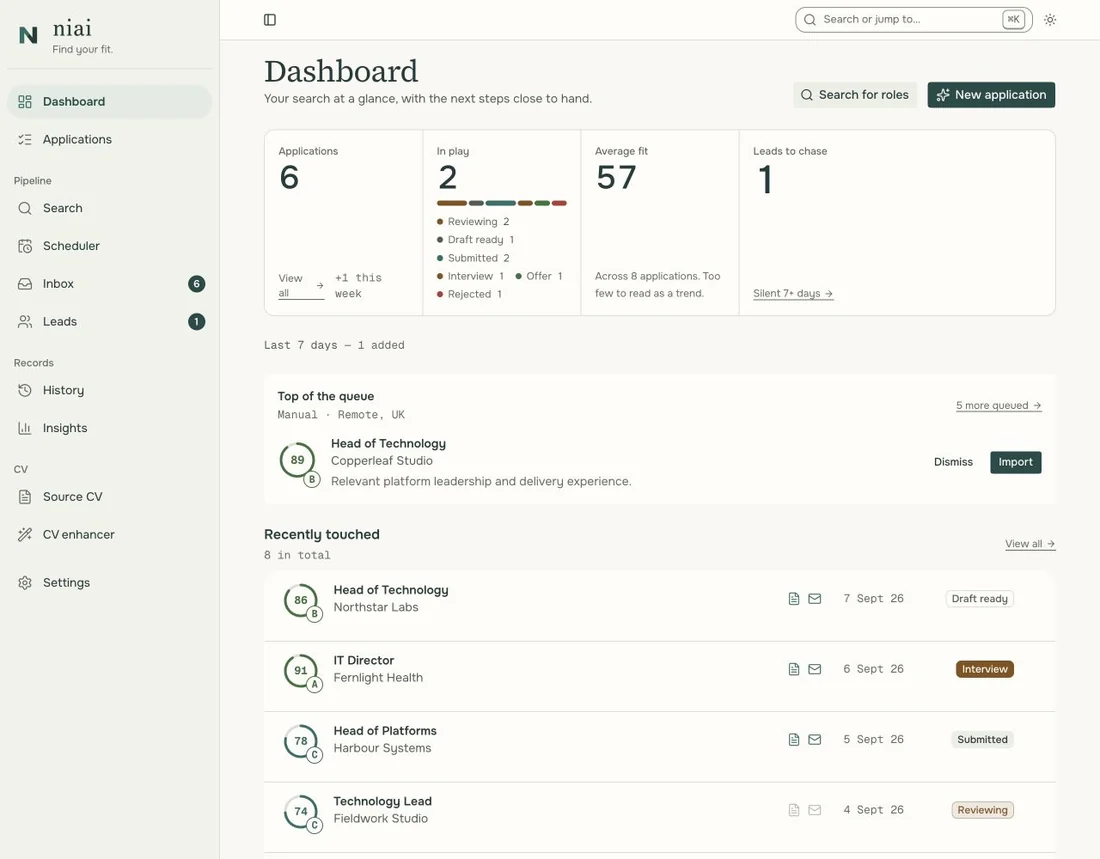The width and height of the screenshot is (1100, 859).
Task: Open the History label in sidebar
Action: 63,390
